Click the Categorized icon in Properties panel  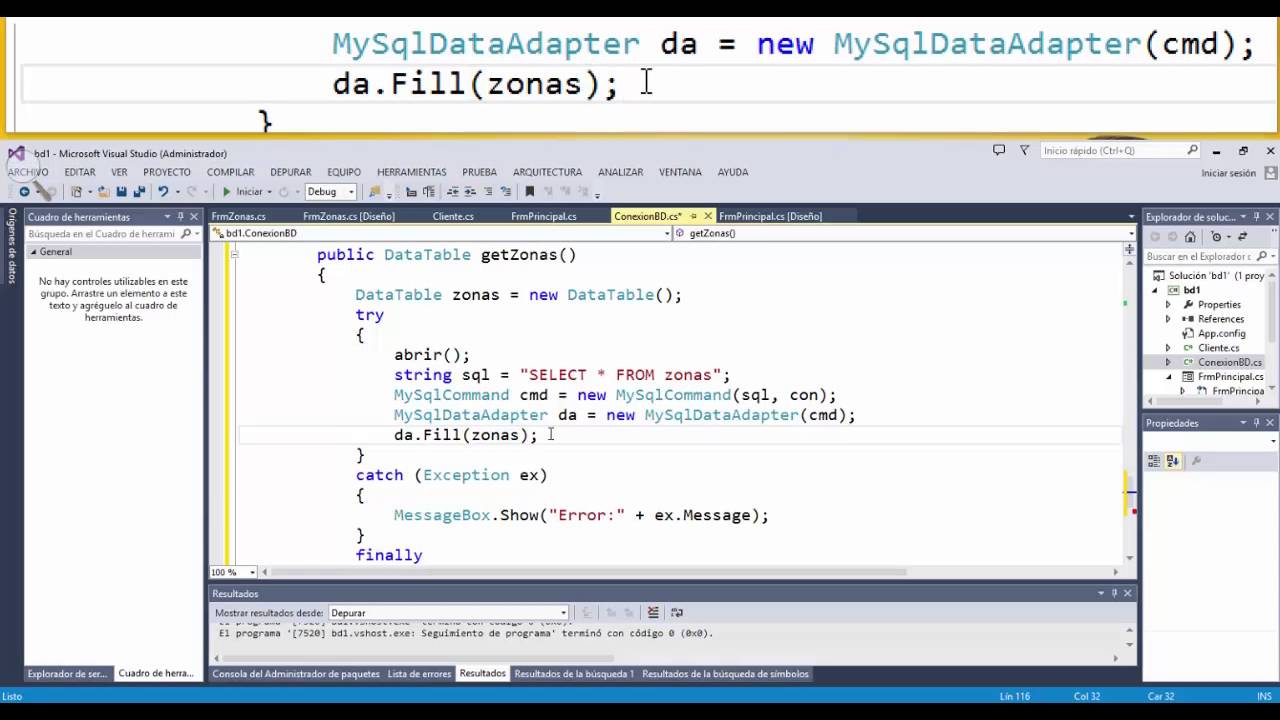coord(1154,461)
